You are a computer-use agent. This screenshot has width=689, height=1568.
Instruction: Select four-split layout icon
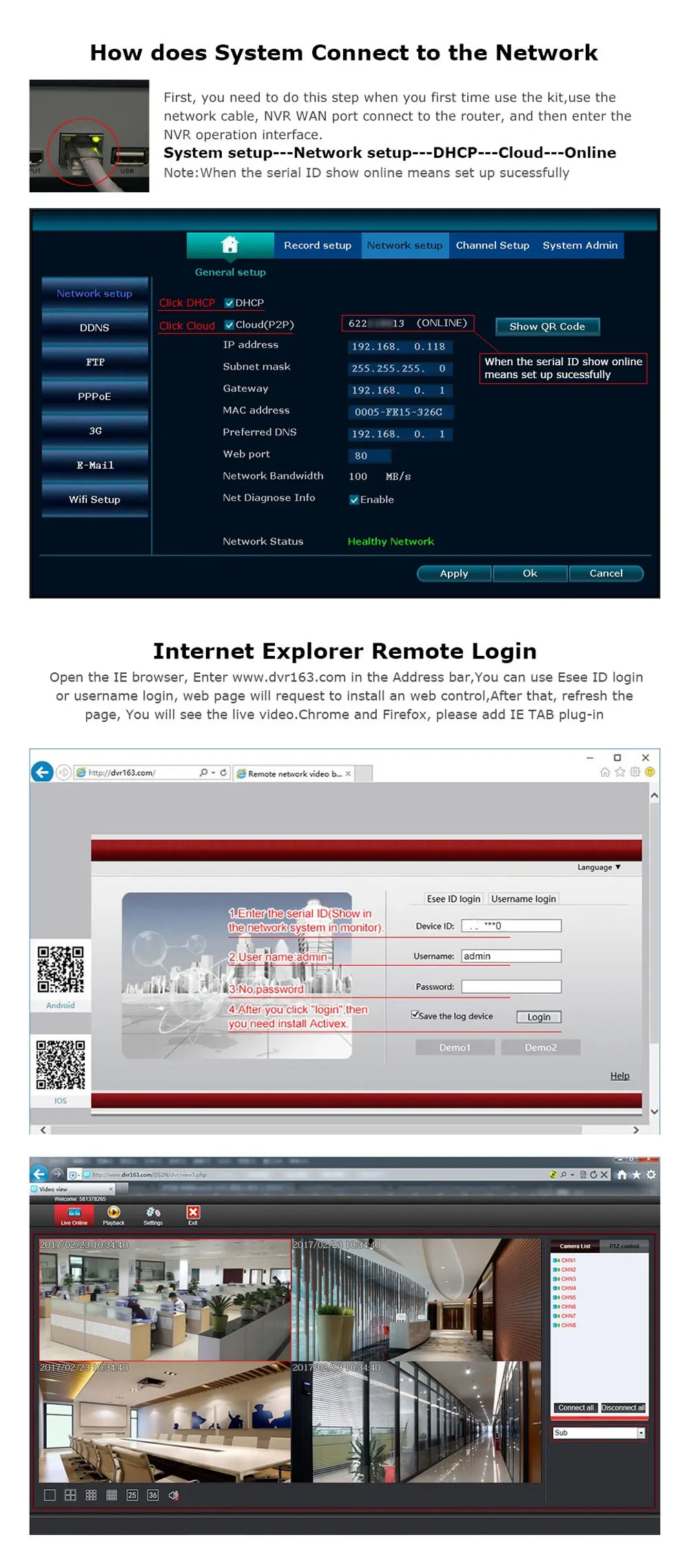70,1495
